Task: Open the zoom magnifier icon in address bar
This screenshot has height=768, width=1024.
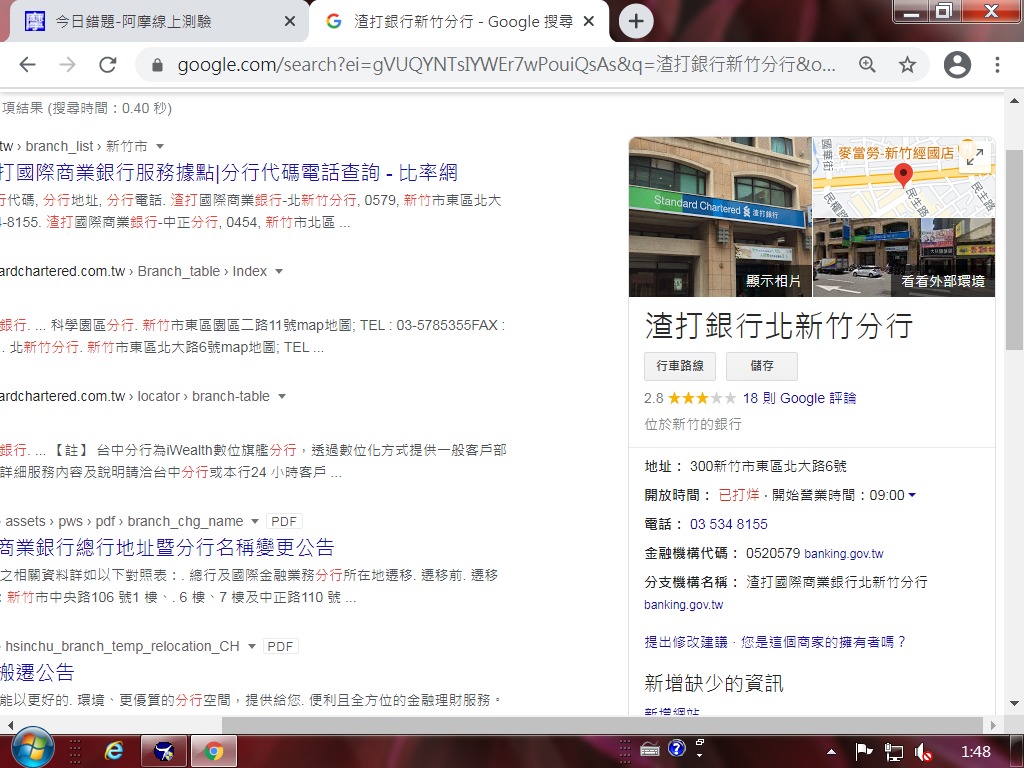Action: 867,65
